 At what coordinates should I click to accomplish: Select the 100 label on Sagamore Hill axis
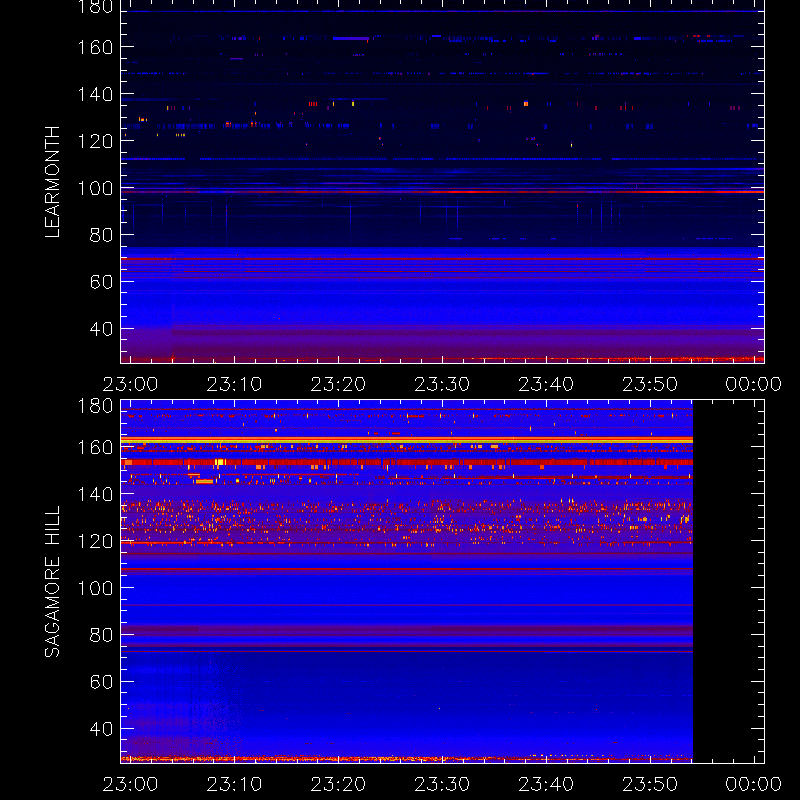tap(95, 588)
